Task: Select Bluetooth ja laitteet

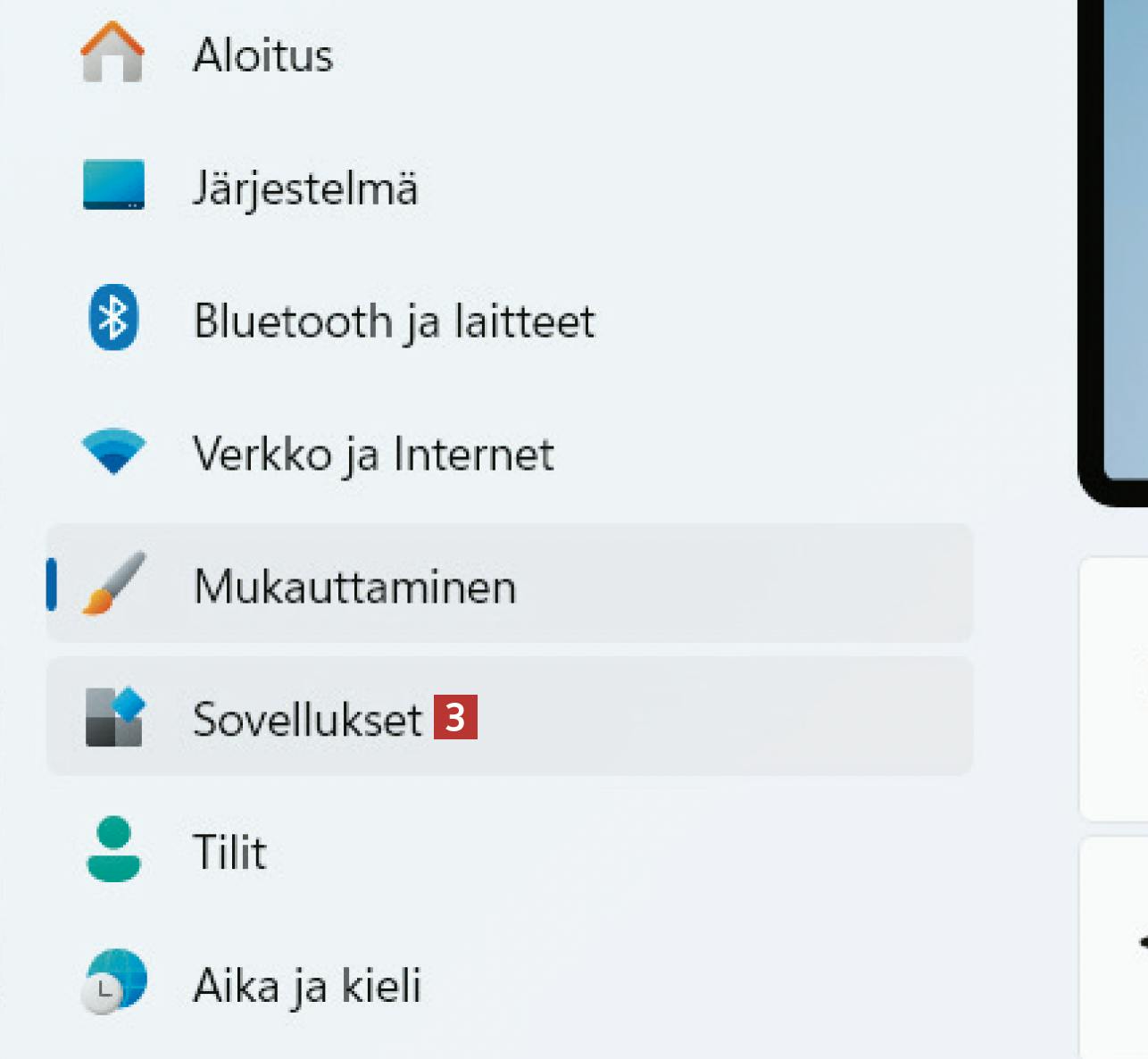Action: (394, 321)
